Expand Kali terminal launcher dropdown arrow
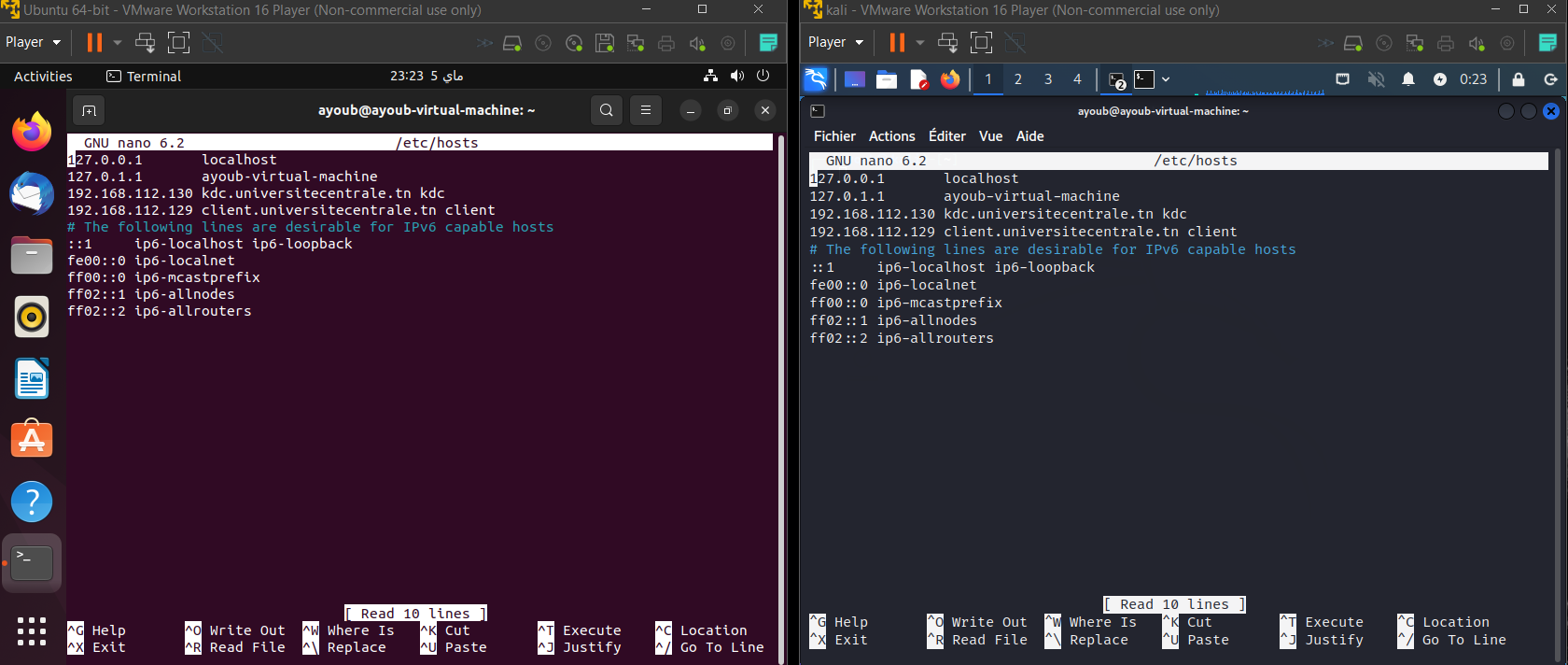 click(x=1166, y=79)
